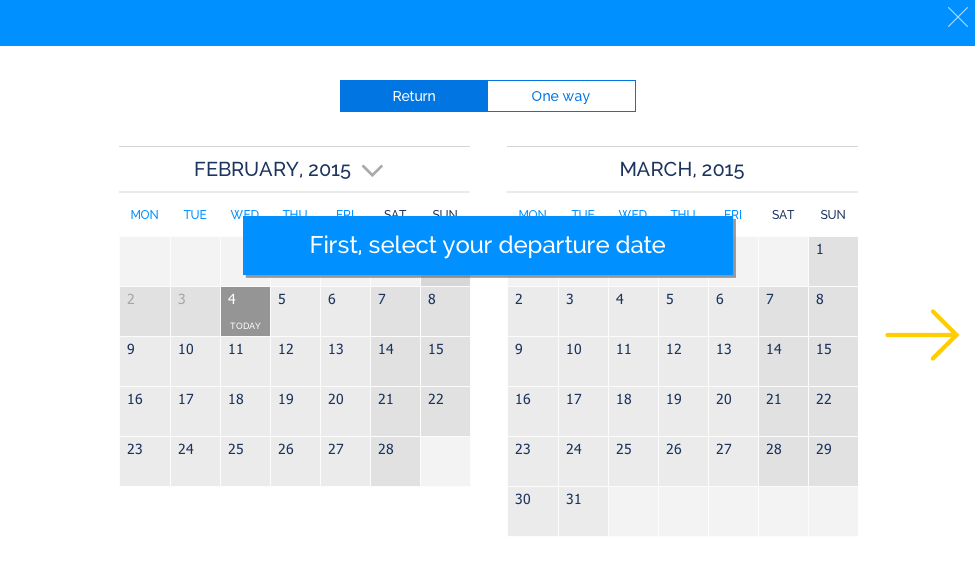The image size is (975, 579).
Task: Select February 20 date cell
Action: click(346, 411)
